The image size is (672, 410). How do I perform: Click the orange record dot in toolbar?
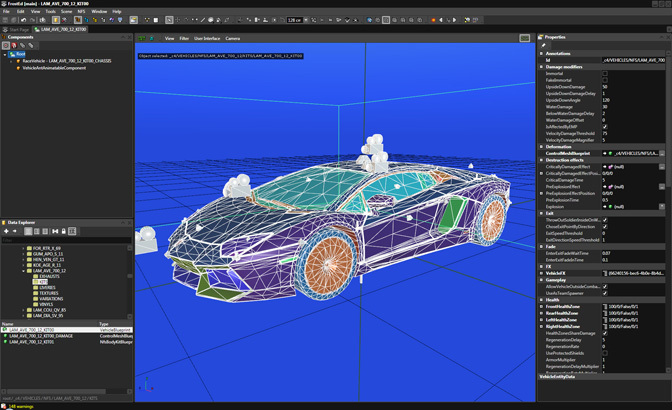tap(433, 20)
